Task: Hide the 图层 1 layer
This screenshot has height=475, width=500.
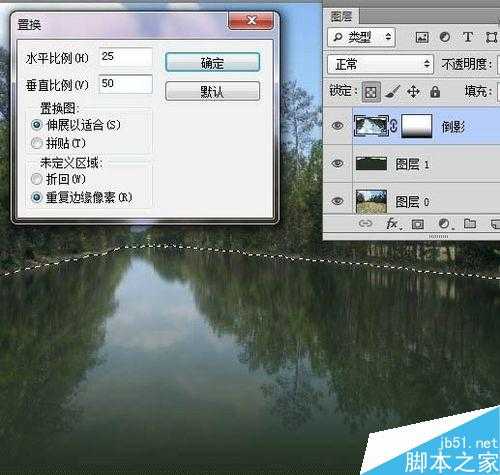Action: (337, 163)
